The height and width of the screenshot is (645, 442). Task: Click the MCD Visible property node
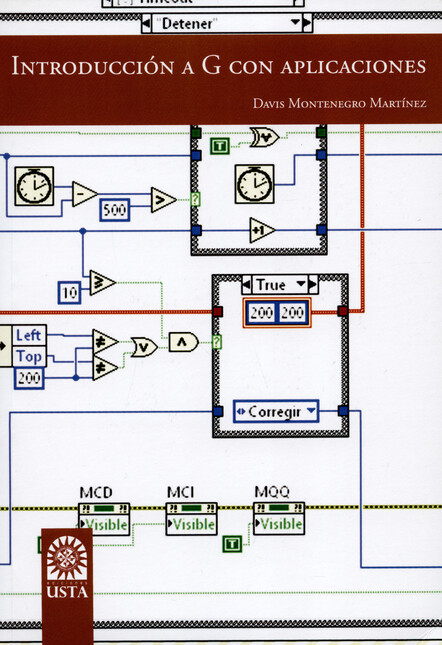point(104,519)
